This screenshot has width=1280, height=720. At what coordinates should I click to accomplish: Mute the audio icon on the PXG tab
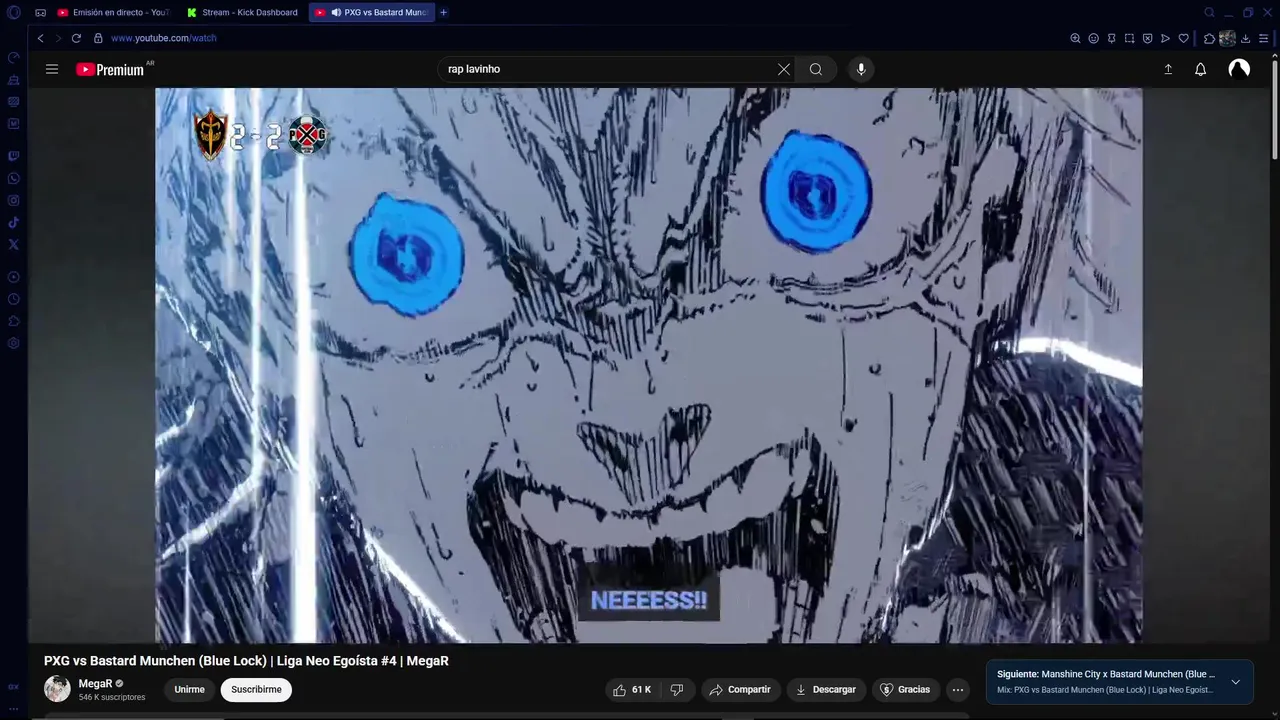click(x=336, y=13)
